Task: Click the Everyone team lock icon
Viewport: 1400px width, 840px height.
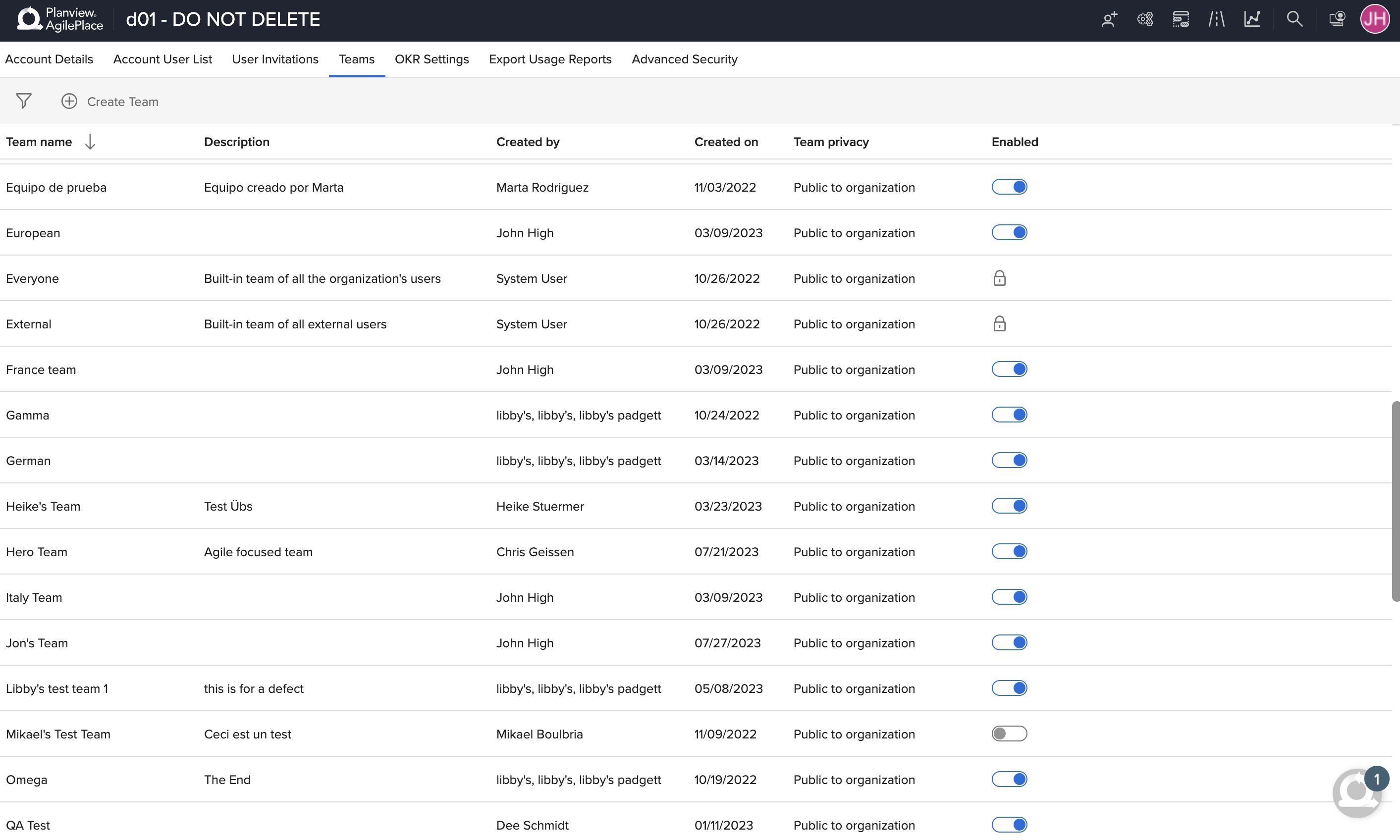Action: pyautogui.click(x=999, y=278)
